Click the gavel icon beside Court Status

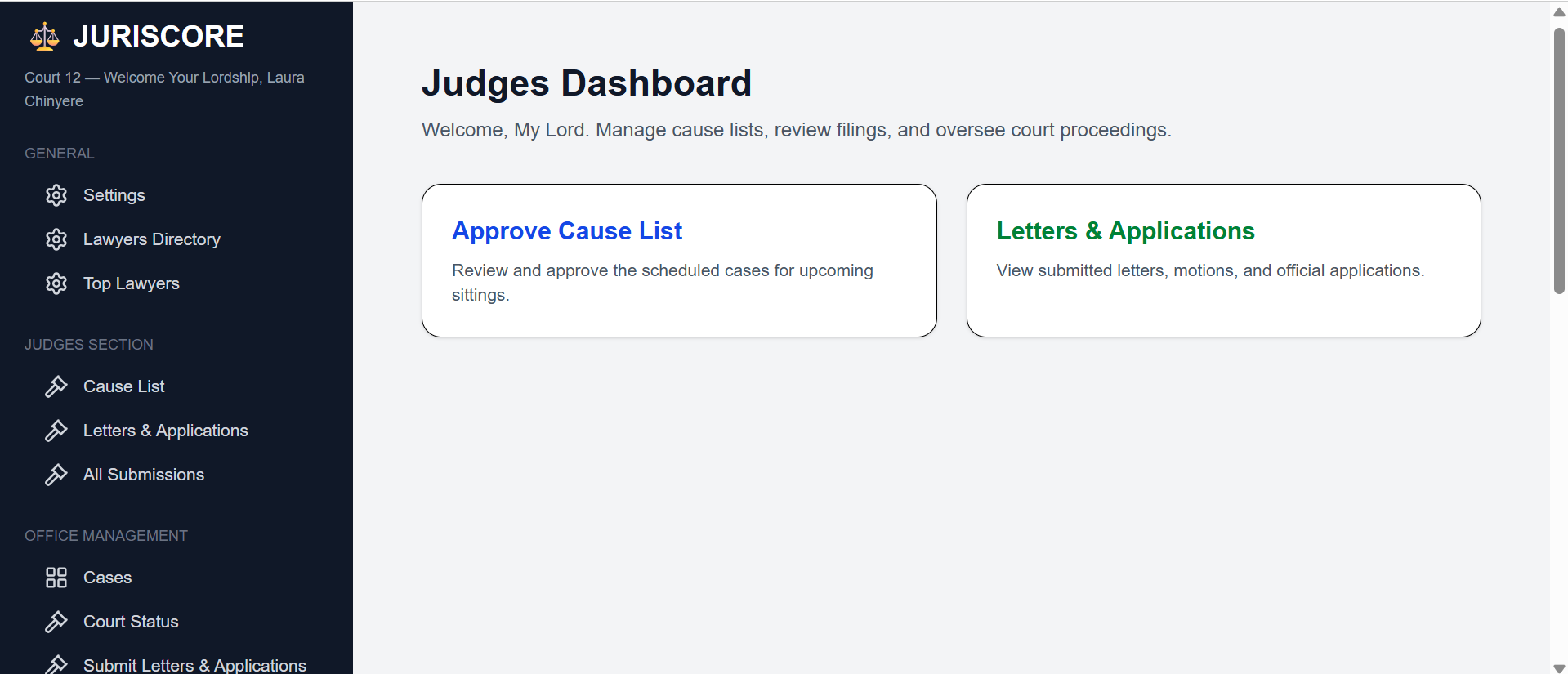coord(56,622)
